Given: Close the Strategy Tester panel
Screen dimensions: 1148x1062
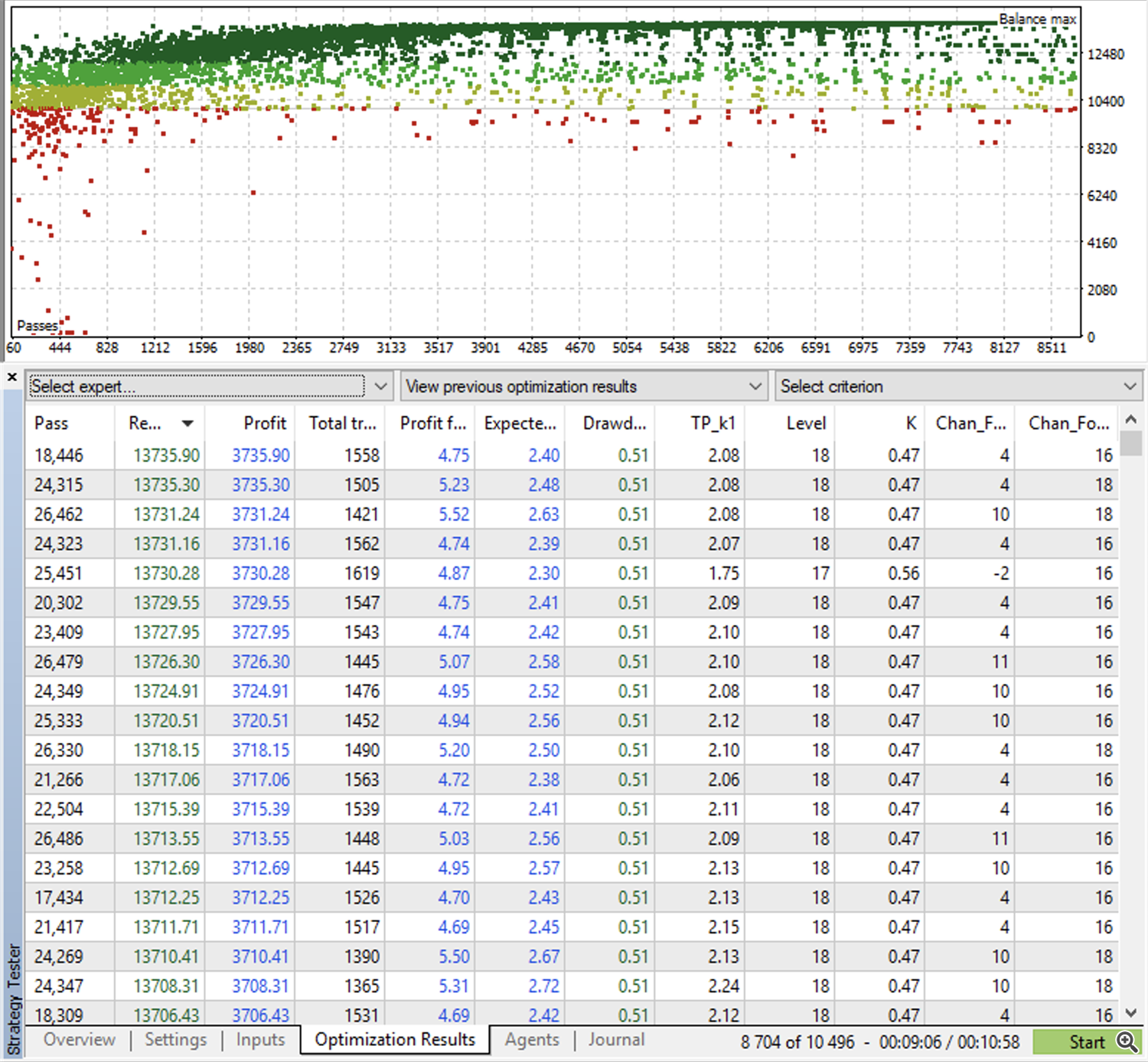Looking at the screenshot, I should (x=12, y=377).
